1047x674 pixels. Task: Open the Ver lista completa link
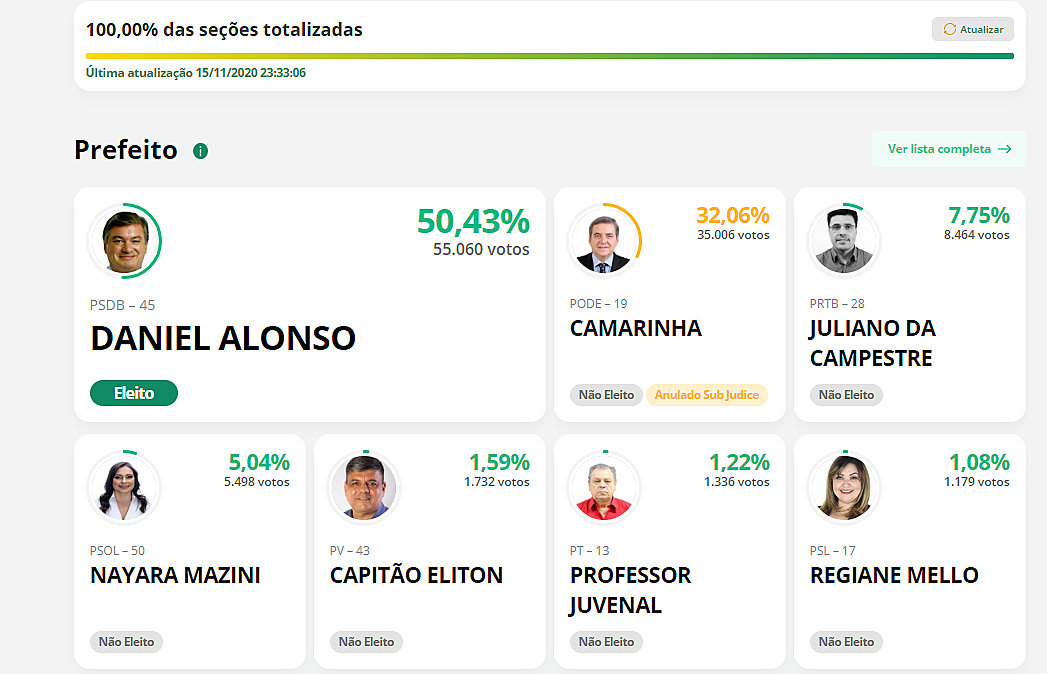click(x=948, y=149)
